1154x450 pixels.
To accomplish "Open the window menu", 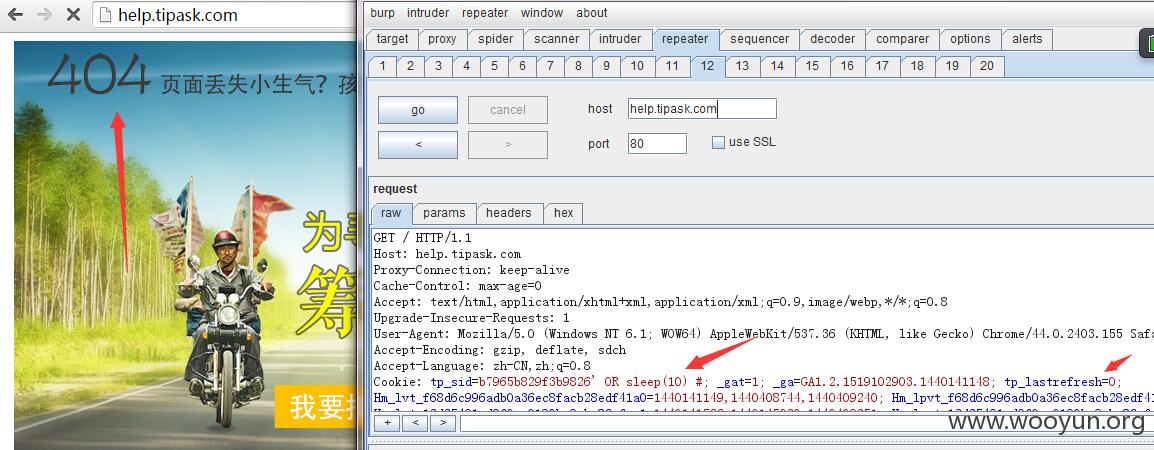I will coord(542,13).
